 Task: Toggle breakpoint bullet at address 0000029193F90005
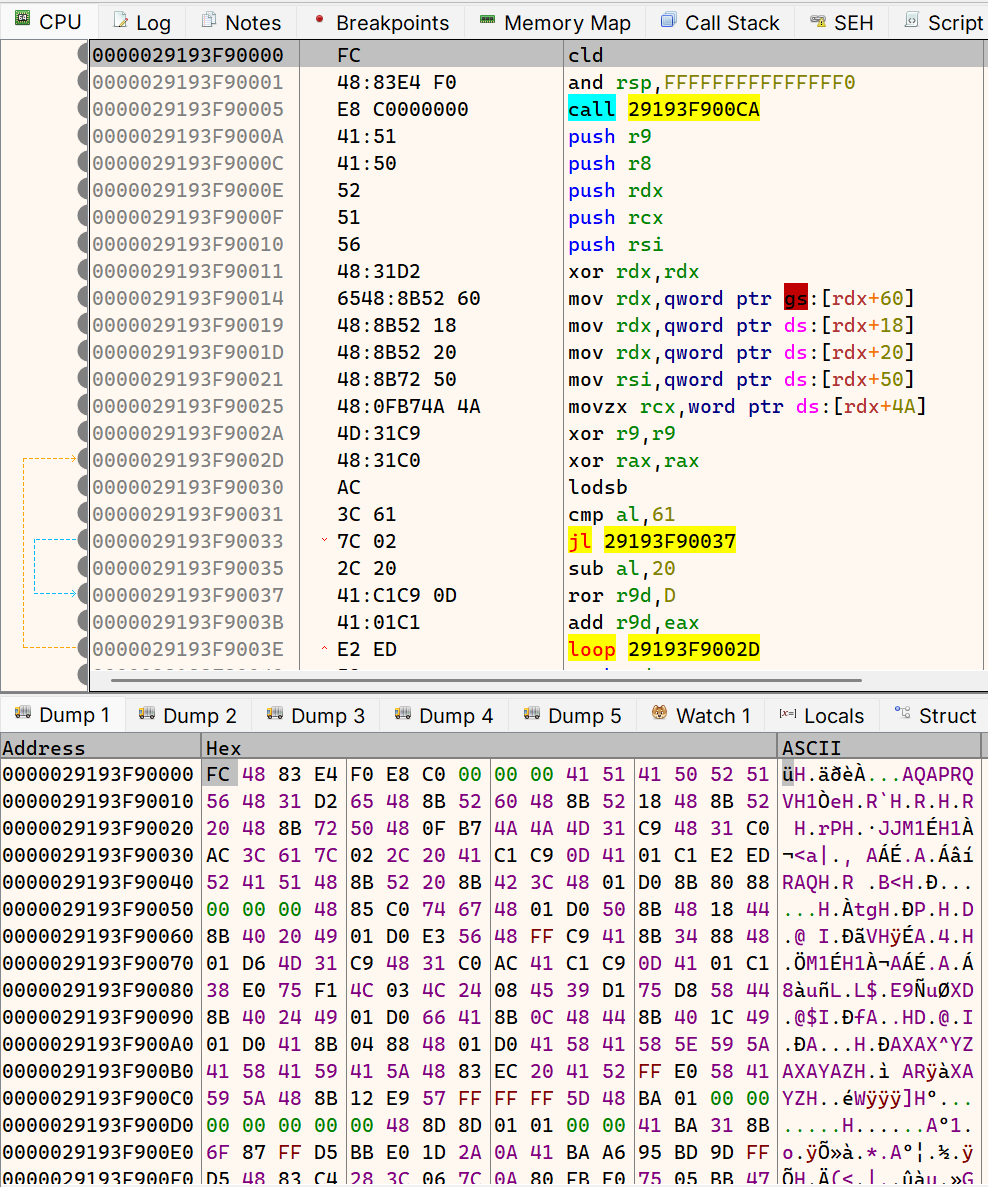[x=83, y=108]
